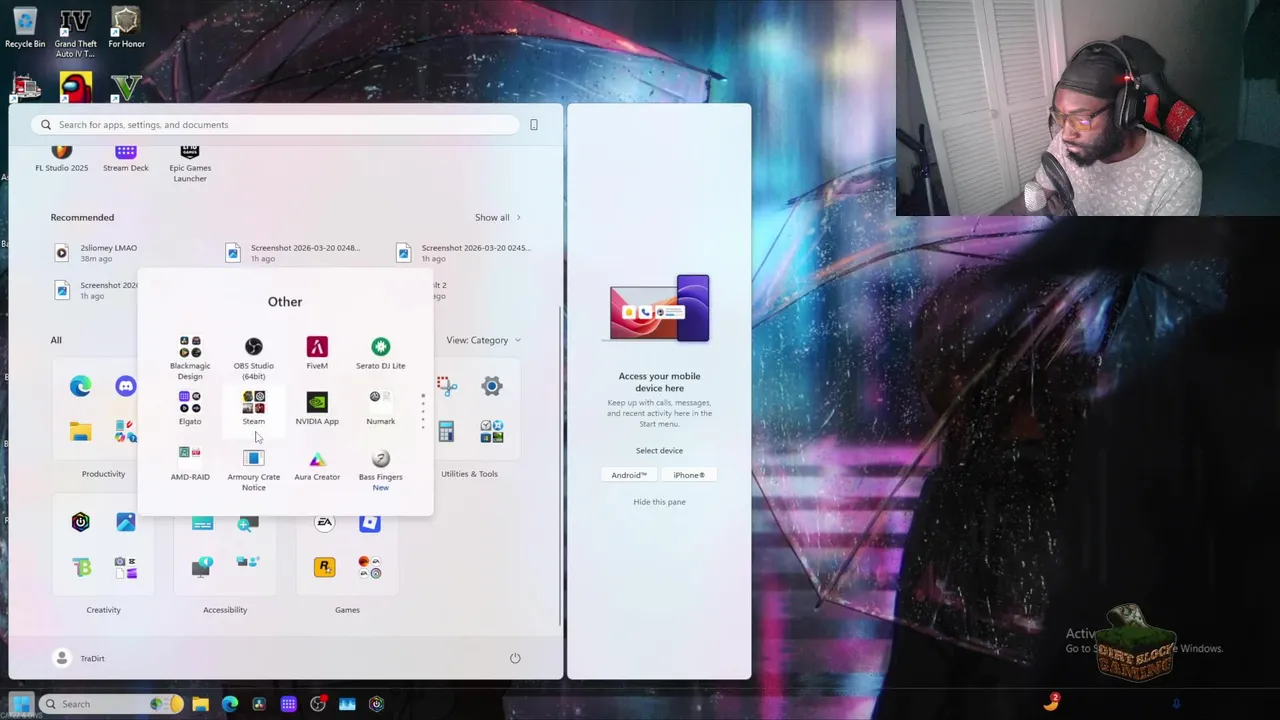Open the AMD-RAID folder

(x=190, y=464)
